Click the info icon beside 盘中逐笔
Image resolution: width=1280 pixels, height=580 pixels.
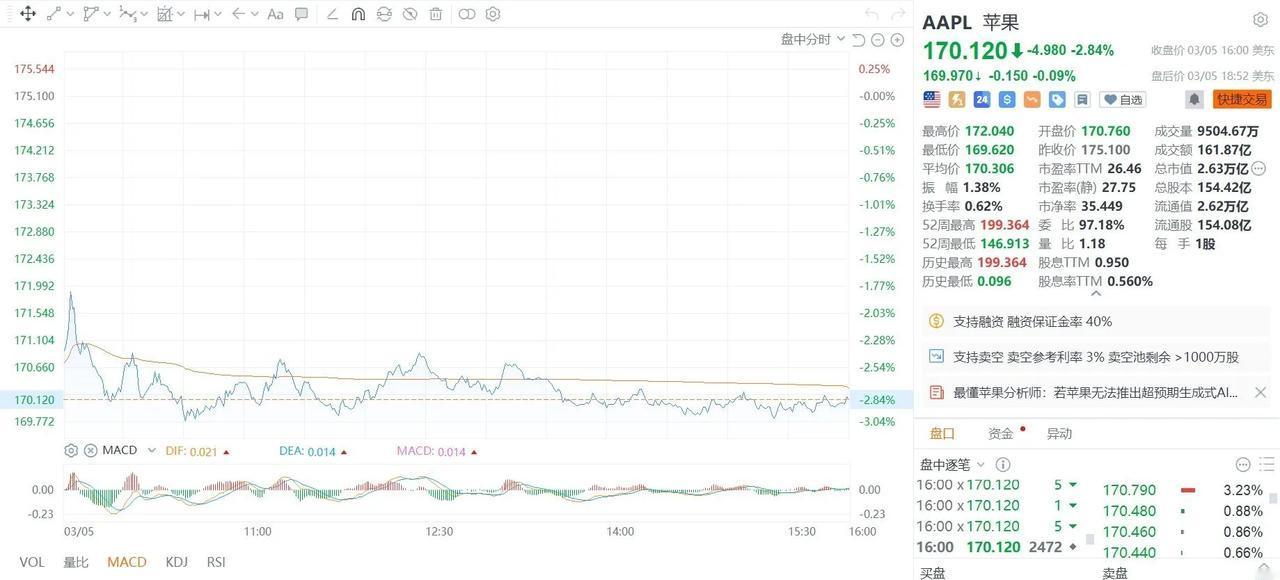(1003, 464)
